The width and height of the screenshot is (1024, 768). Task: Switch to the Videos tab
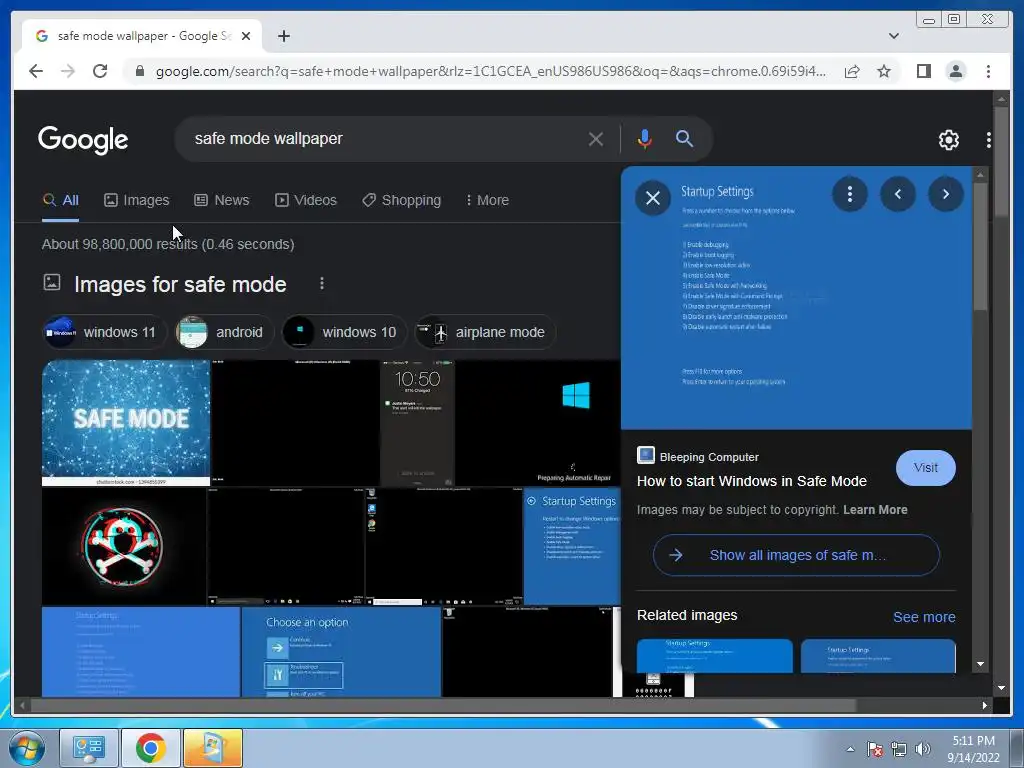pos(306,200)
